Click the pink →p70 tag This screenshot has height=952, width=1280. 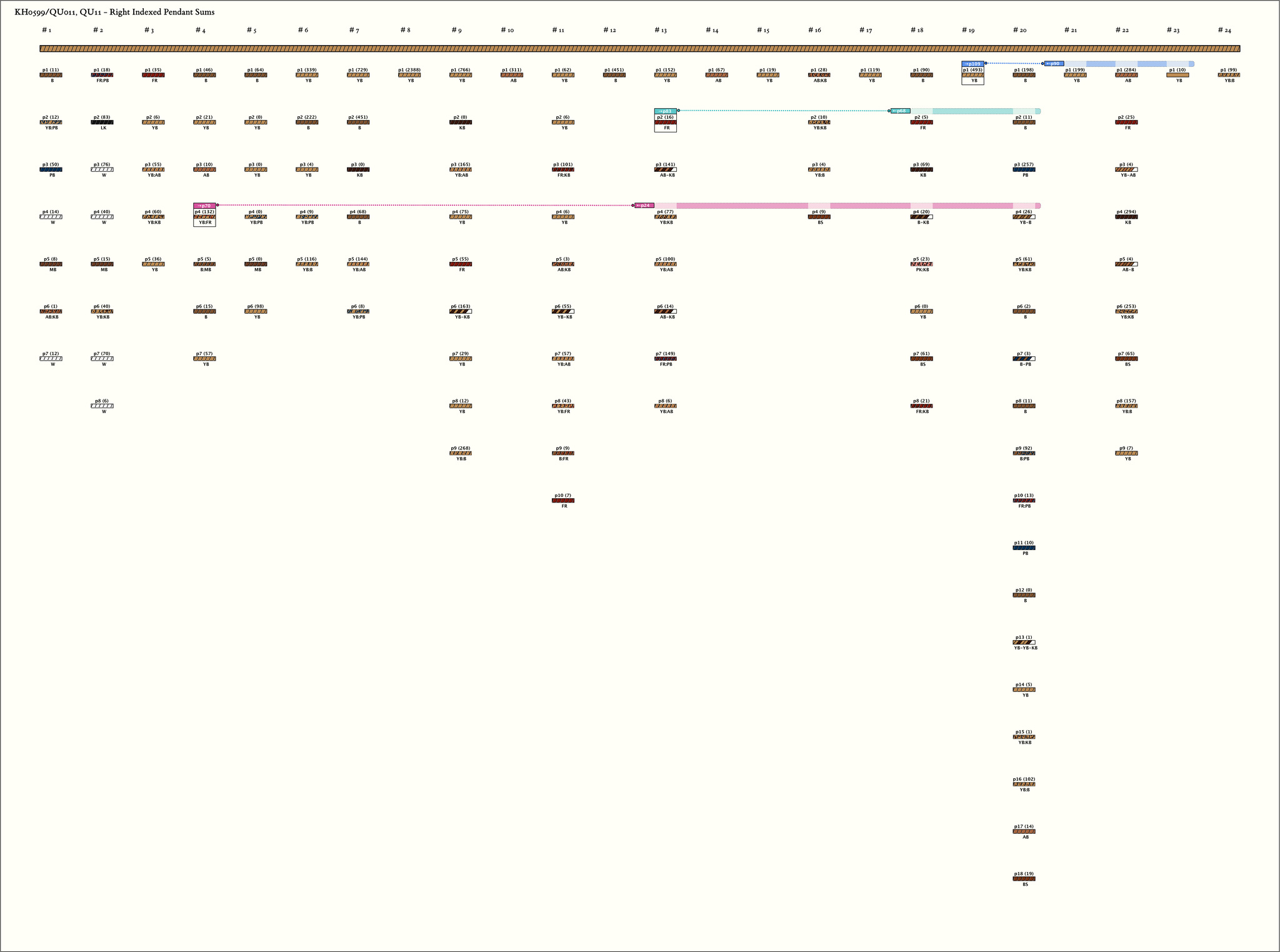click(204, 206)
